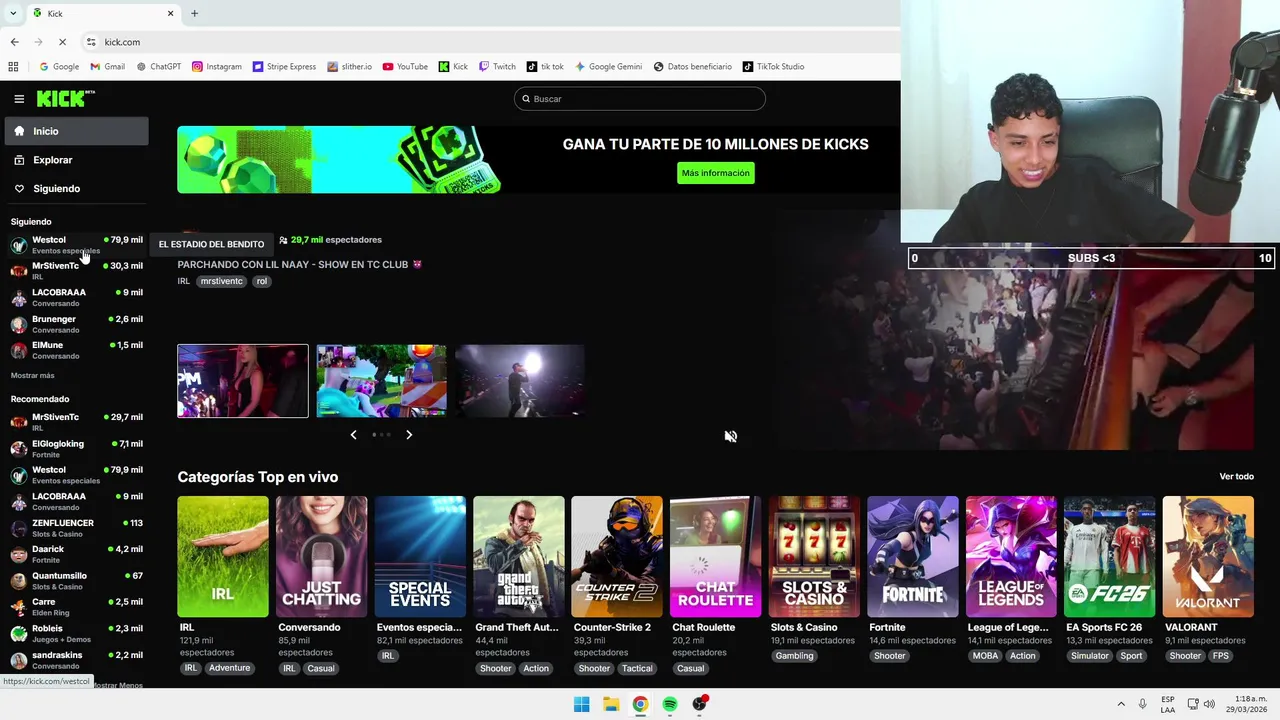Open the VALORANT category card
The height and width of the screenshot is (720, 1280).
coord(1208,557)
